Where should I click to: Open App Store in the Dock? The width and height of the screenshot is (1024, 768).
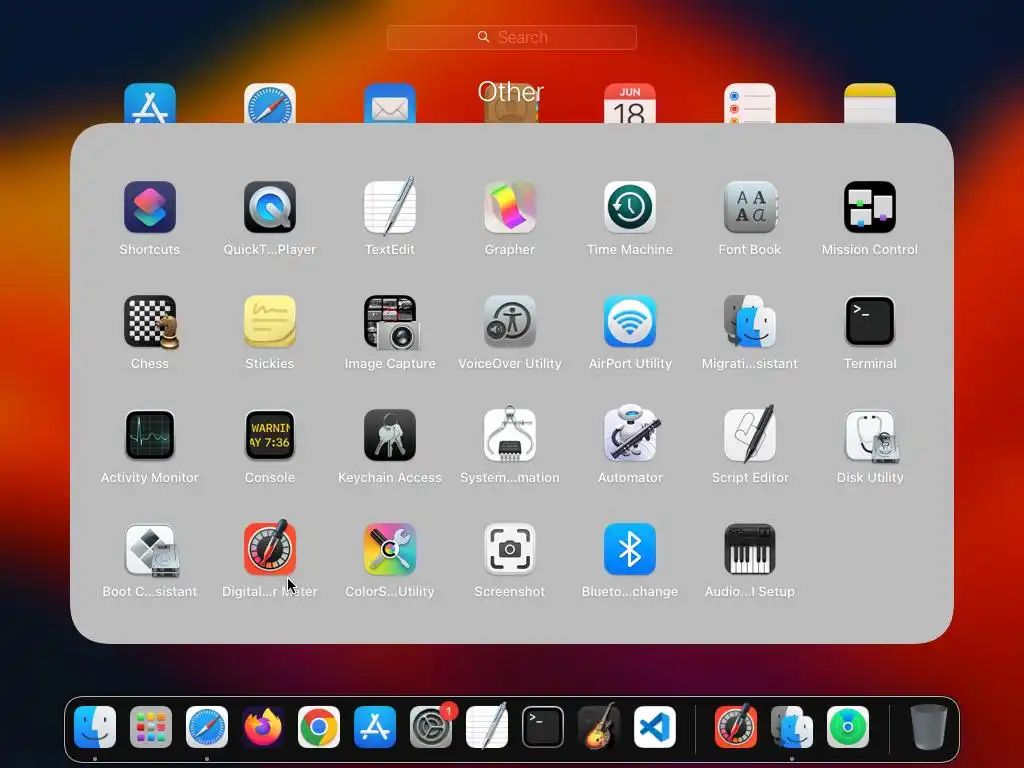pos(375,727)
